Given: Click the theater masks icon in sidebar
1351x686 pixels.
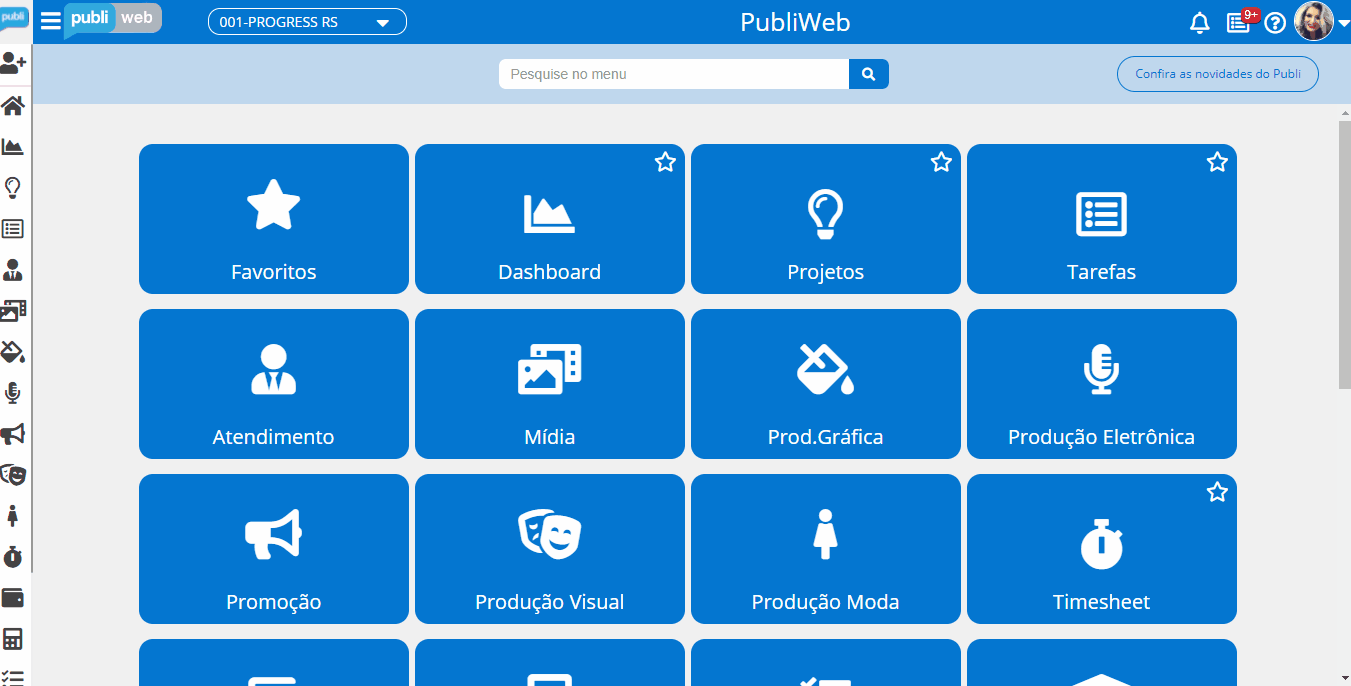Looking at the screenshot, I should click(x=13, y=475).
